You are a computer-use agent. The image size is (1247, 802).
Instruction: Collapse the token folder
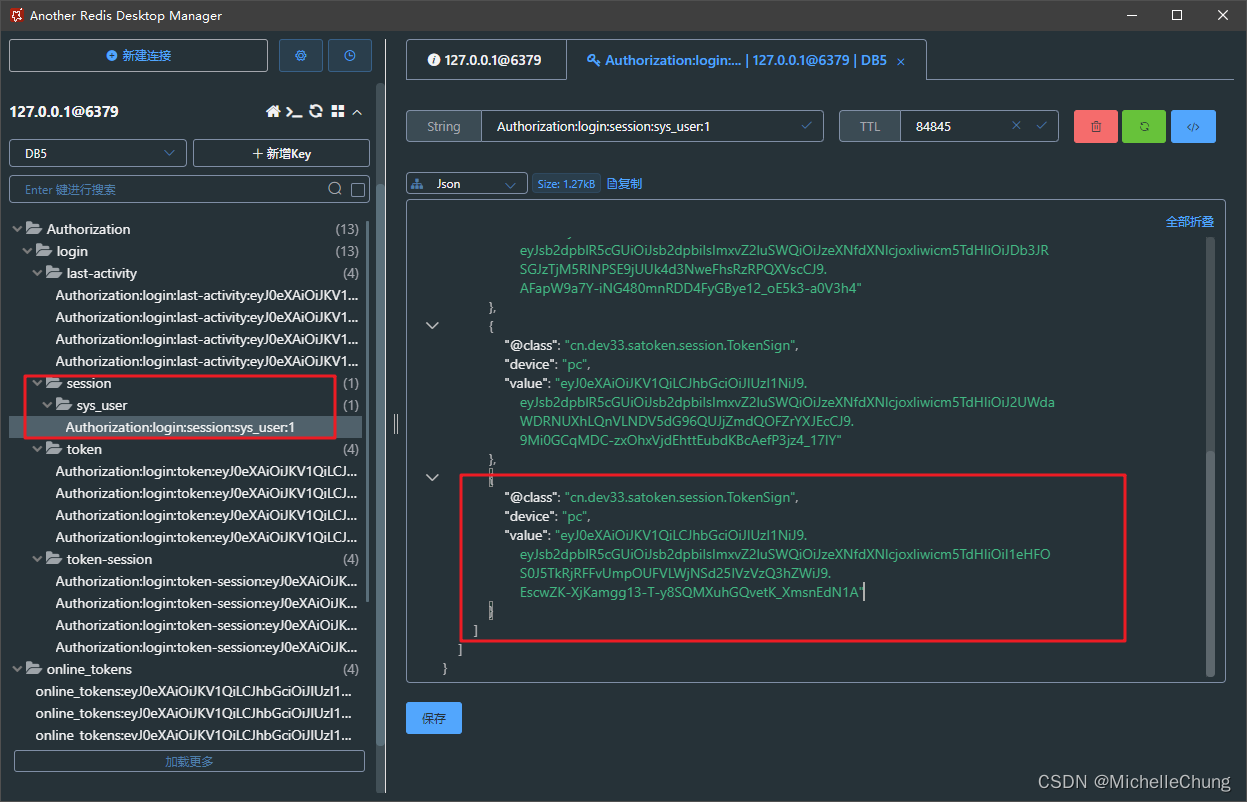[37, 449]
